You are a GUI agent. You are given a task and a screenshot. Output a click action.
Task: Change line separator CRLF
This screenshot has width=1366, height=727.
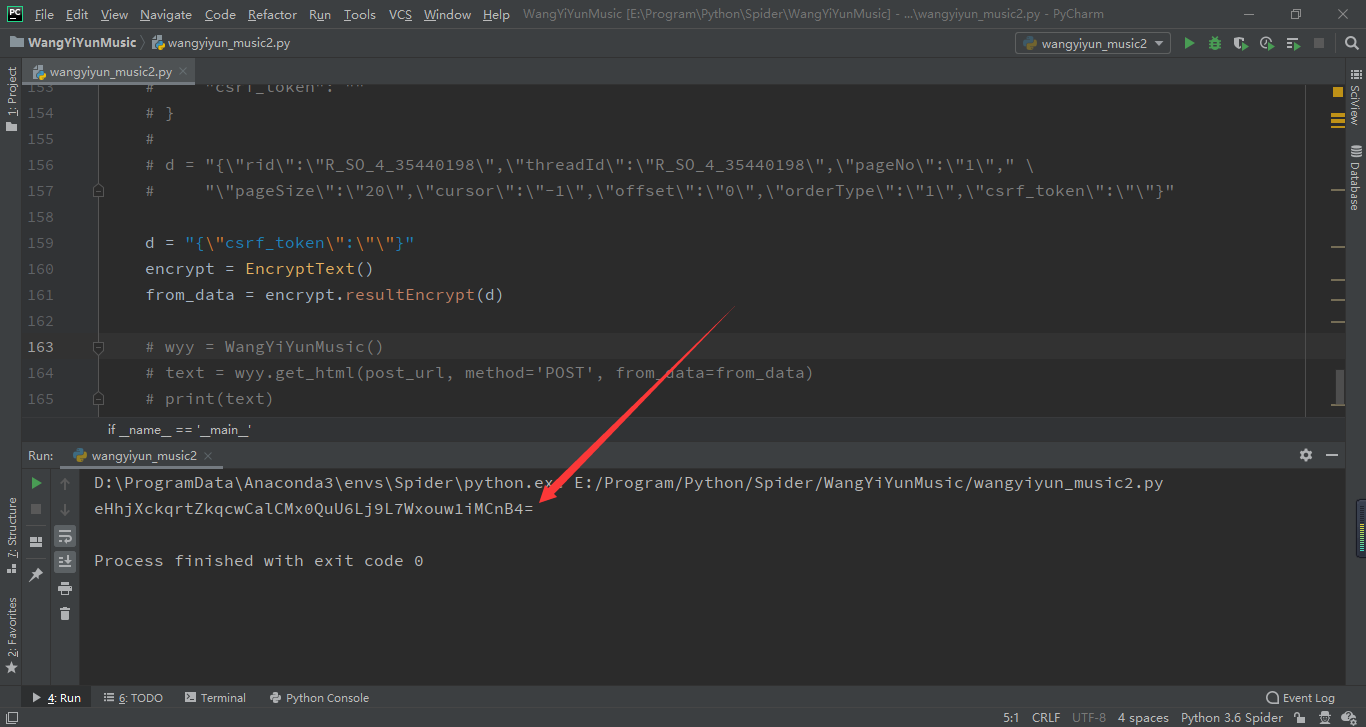pyautogui.click(x=1046, y=718)
